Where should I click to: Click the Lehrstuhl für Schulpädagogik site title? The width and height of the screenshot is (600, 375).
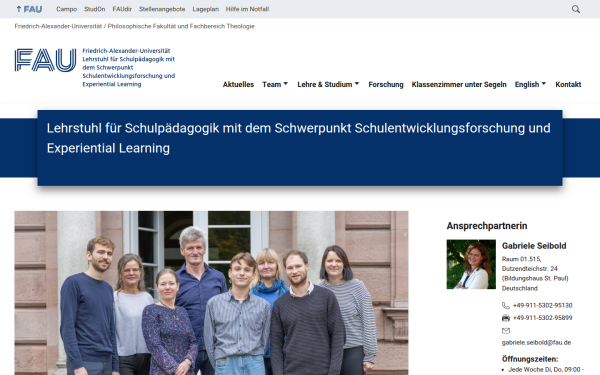129,67
